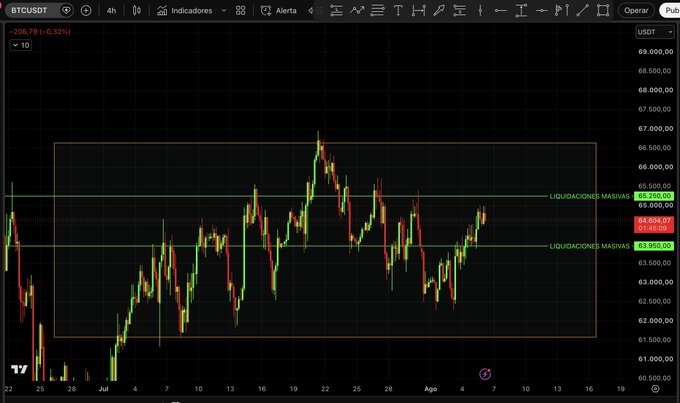Select the Text tool
This screenshot has height=403, width=680.
point(398,10)
